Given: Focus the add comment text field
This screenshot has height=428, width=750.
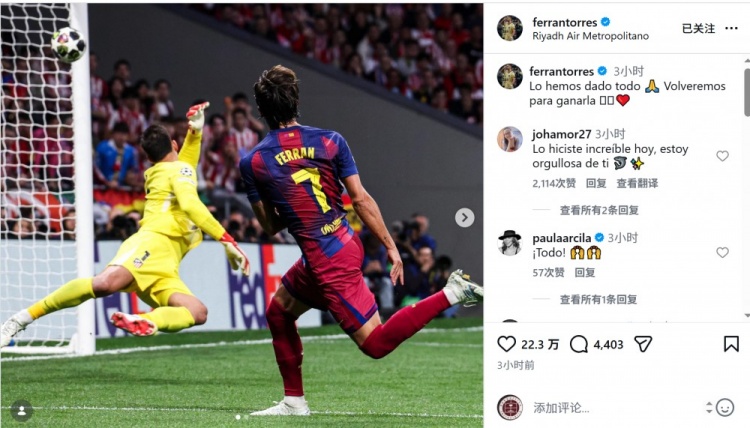Looking at the screenshot, I should point(617,407).
